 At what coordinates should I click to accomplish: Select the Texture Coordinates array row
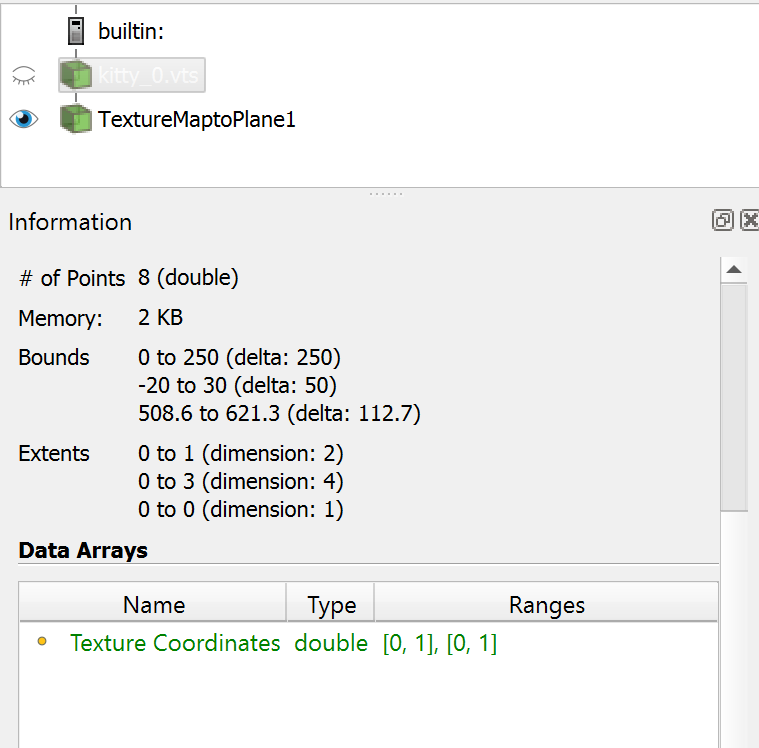tap(175, 643)
